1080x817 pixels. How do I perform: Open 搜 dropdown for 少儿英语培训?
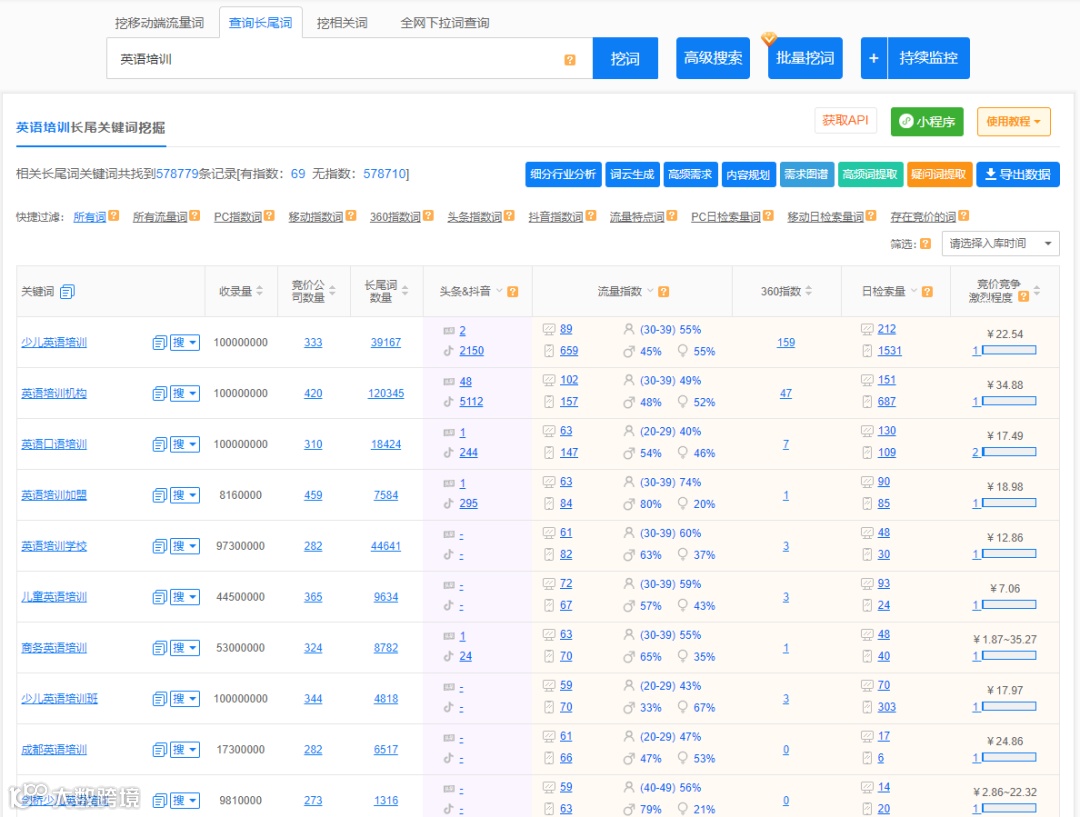pyautogui.click(x=185, y=342)
